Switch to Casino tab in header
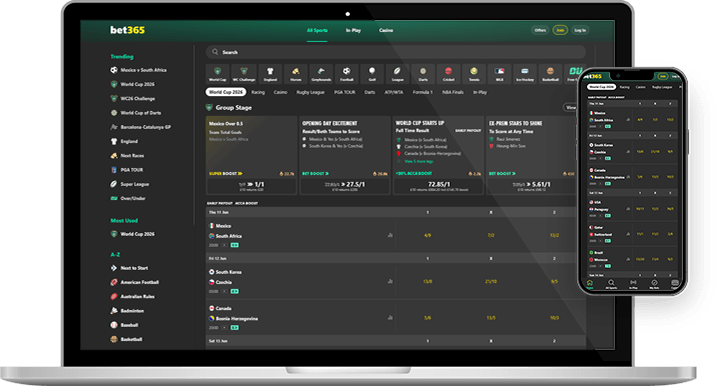The width and height of the screenshot is (717, 386). pos(386,30)
